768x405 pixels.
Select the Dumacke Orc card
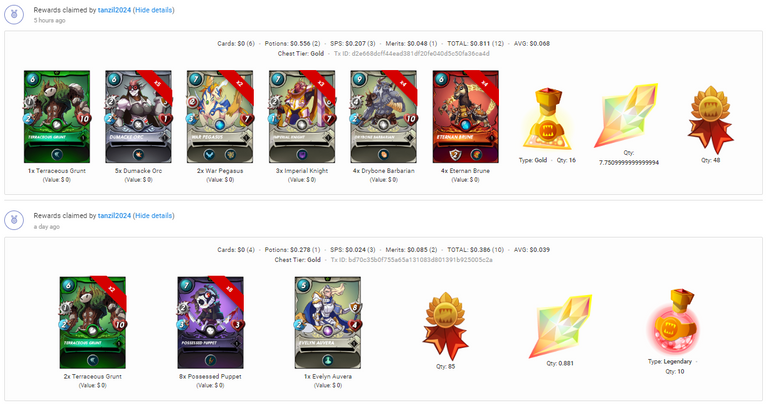139,117
